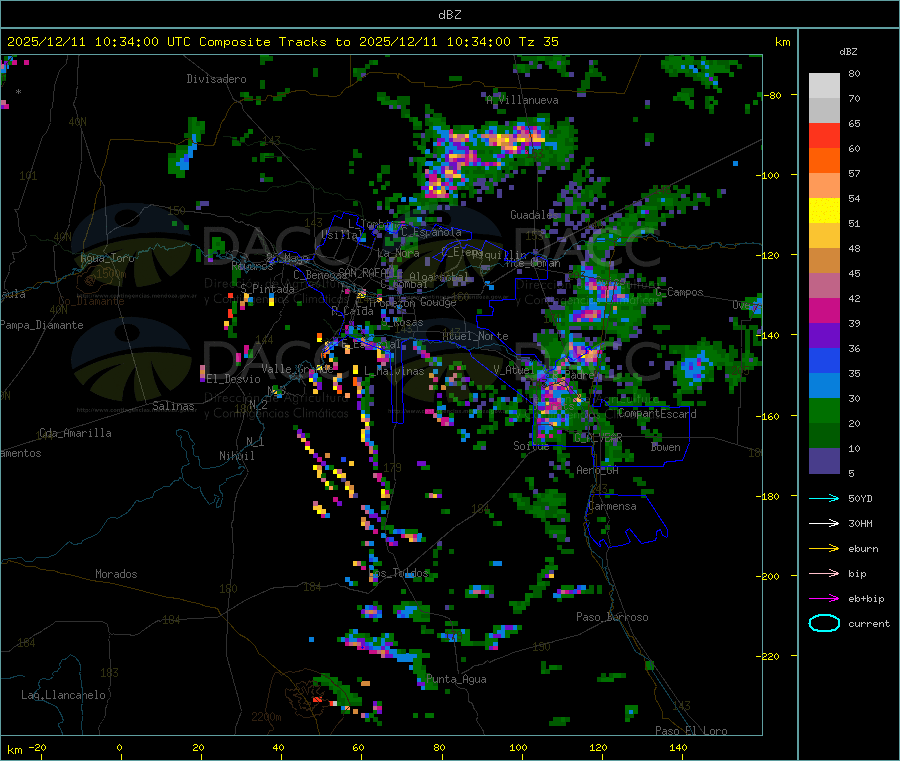Click the 'Paso_Barroso' map label
Viewport: 900px width, 761px height.
click(612, 617)
